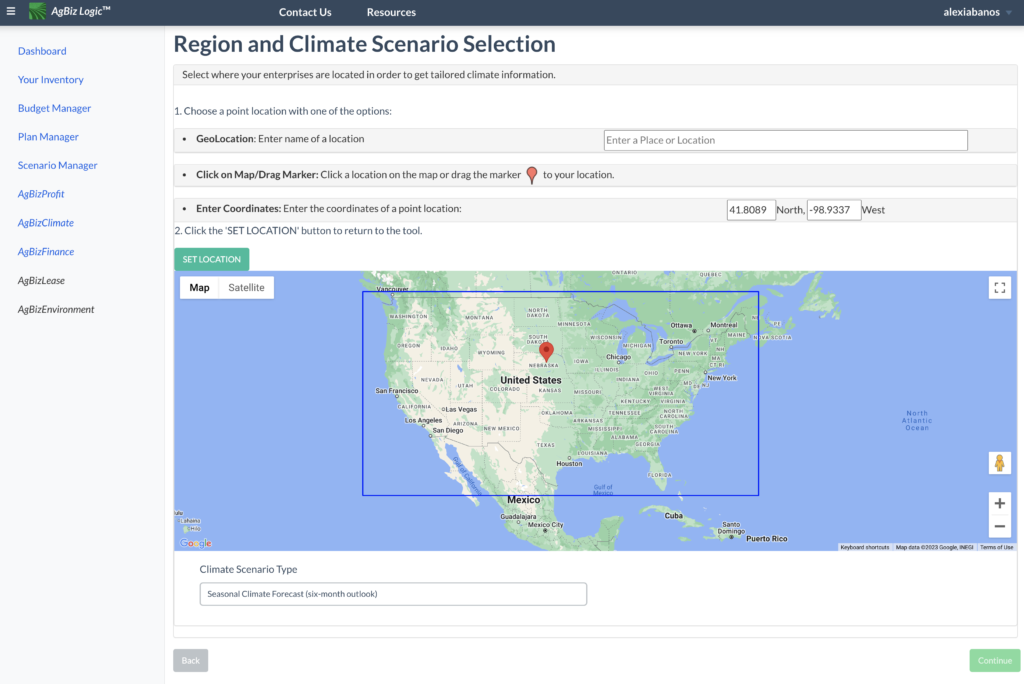Click the Continue button

coord(995,660)
